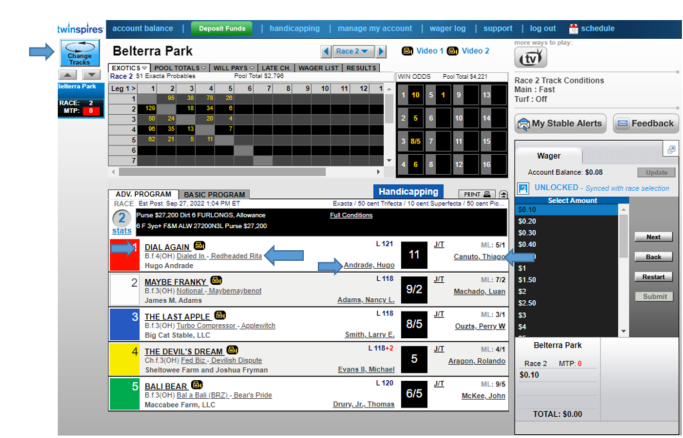Move track list down arrow
This screenshot has width=683, height=438.
point(91,74)
